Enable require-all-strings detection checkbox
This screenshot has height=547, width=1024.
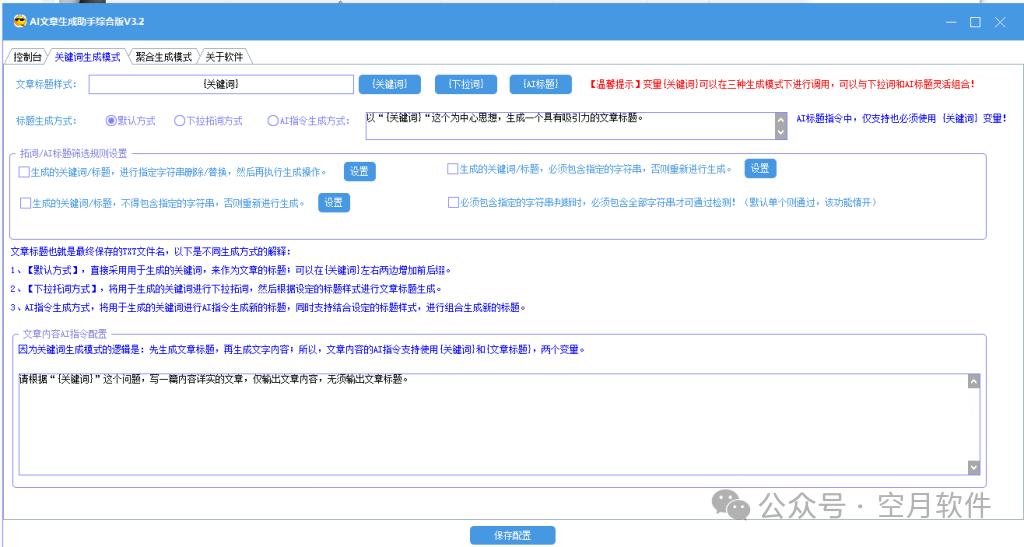(453, 202)
